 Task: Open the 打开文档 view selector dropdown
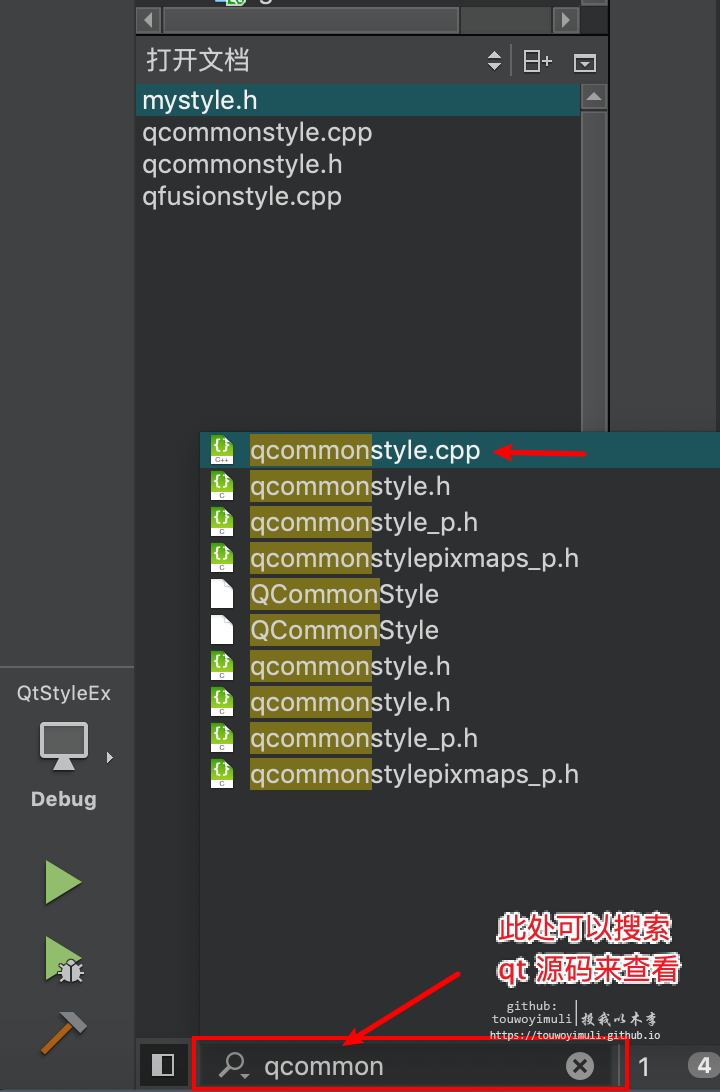click(494, 61)
